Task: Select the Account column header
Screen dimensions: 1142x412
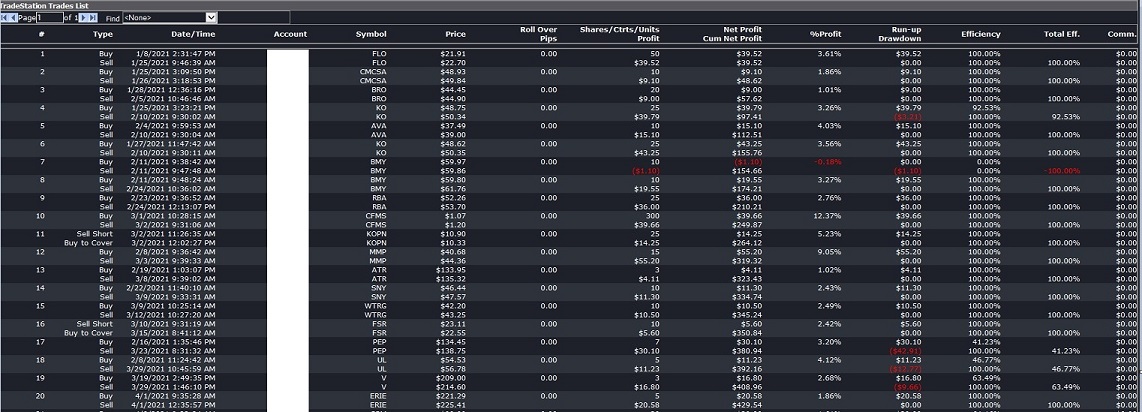Action: pyautogui.click(x=290, y=34)
